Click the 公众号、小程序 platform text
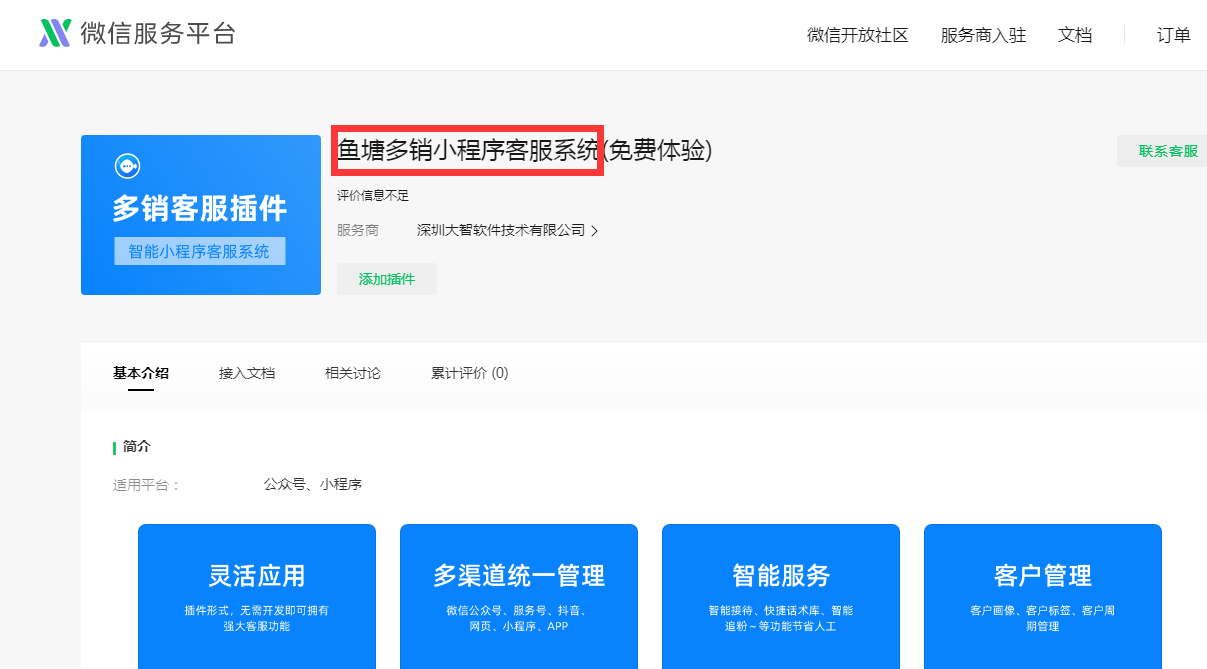This screenshot has height=669, width=1207. [x=313, y=484]
